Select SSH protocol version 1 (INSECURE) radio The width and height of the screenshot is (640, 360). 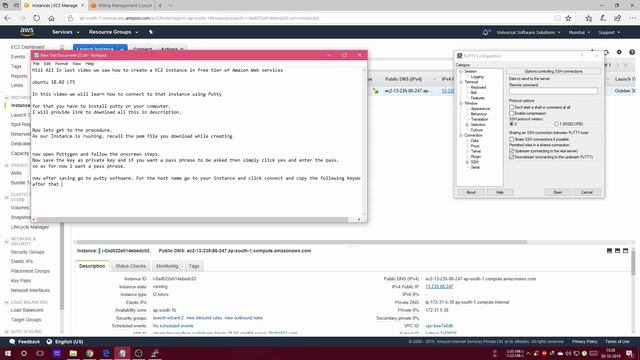pyautogui.click(x=556, y=124)
